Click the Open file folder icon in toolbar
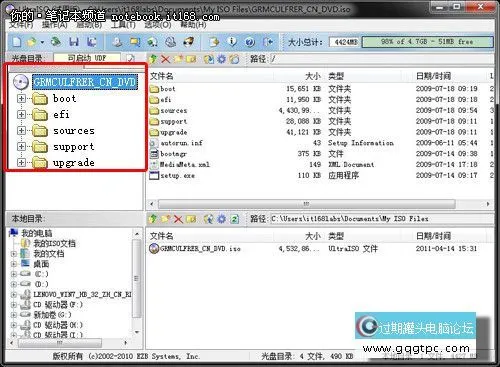Viewport: 500px width, 367px height. pyautogui.click(x=31, y=42)
